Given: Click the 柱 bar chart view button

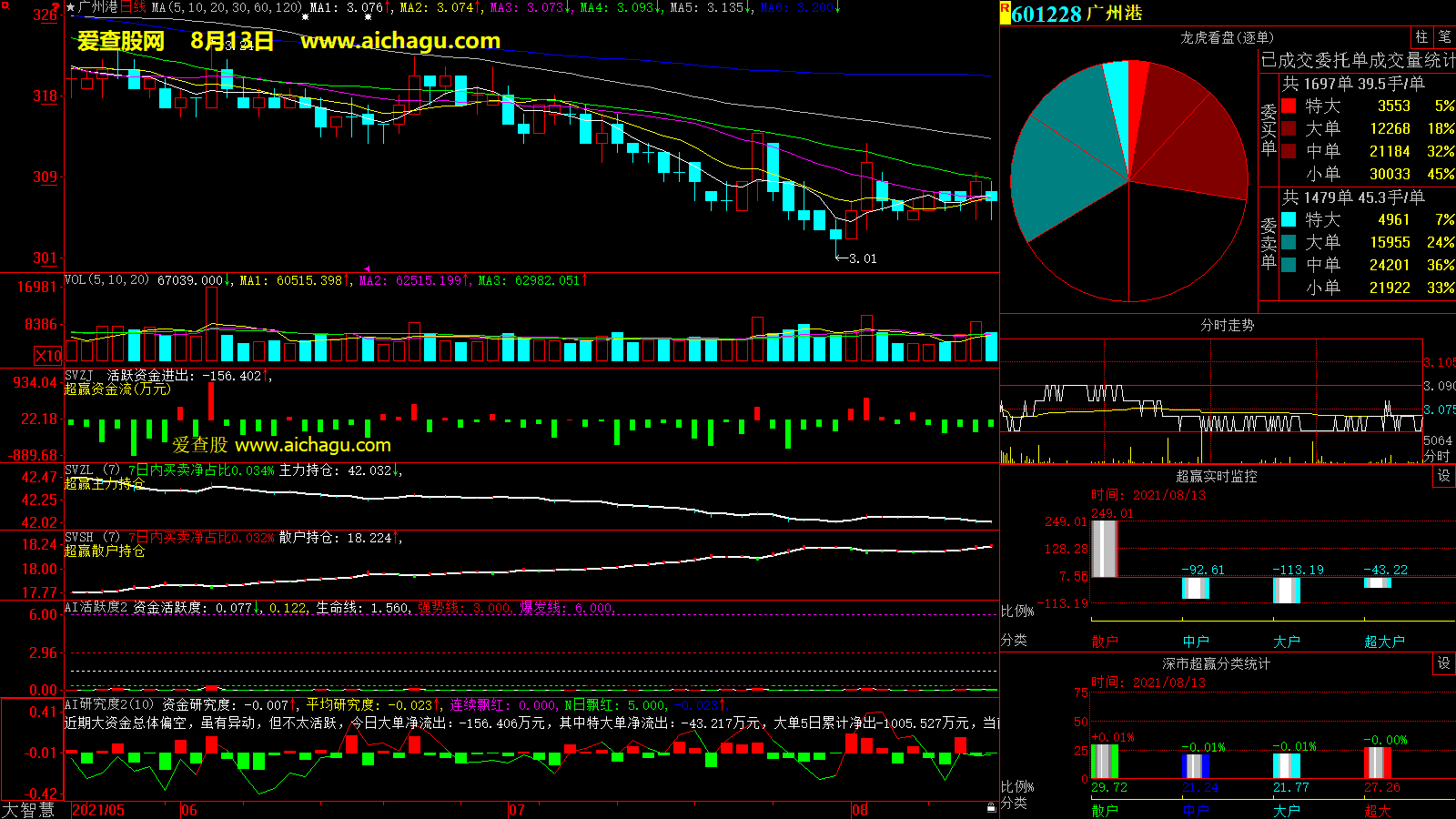Looking at the screenshot, I should 1421,36.
